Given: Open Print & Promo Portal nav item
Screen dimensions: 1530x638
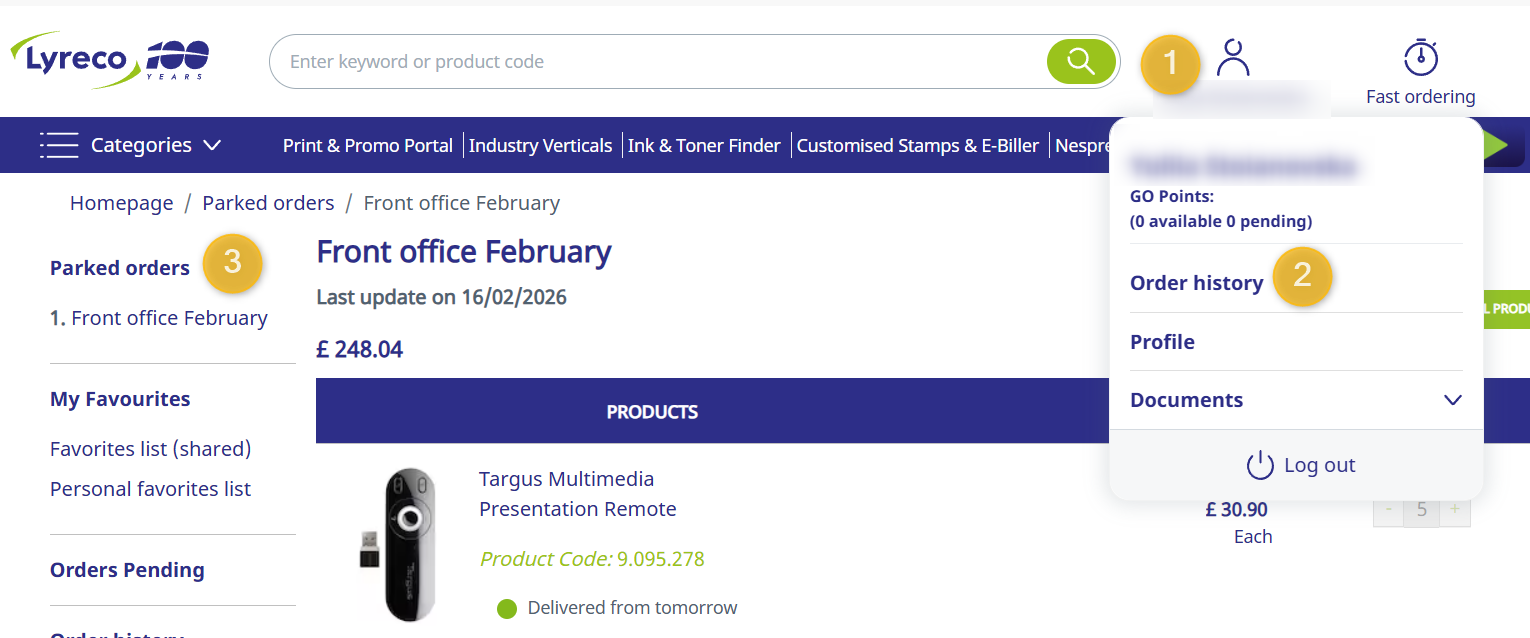Looking at the screenshot, I should point(368,146).
